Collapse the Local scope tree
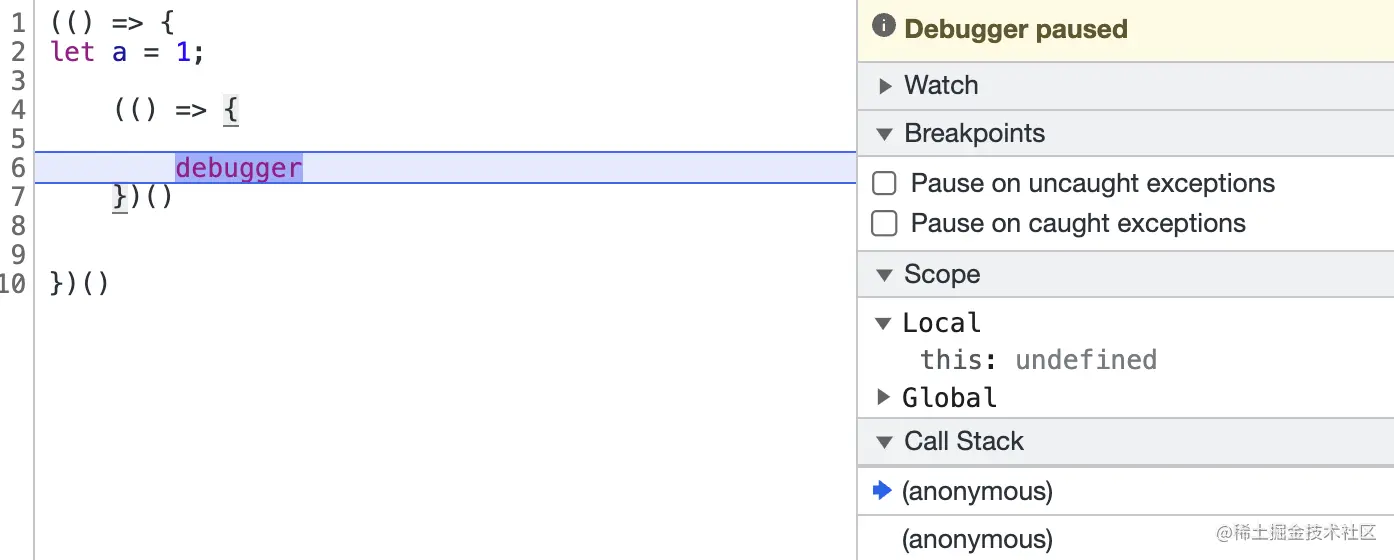The image size is (1394, 560). coord(883,324)
